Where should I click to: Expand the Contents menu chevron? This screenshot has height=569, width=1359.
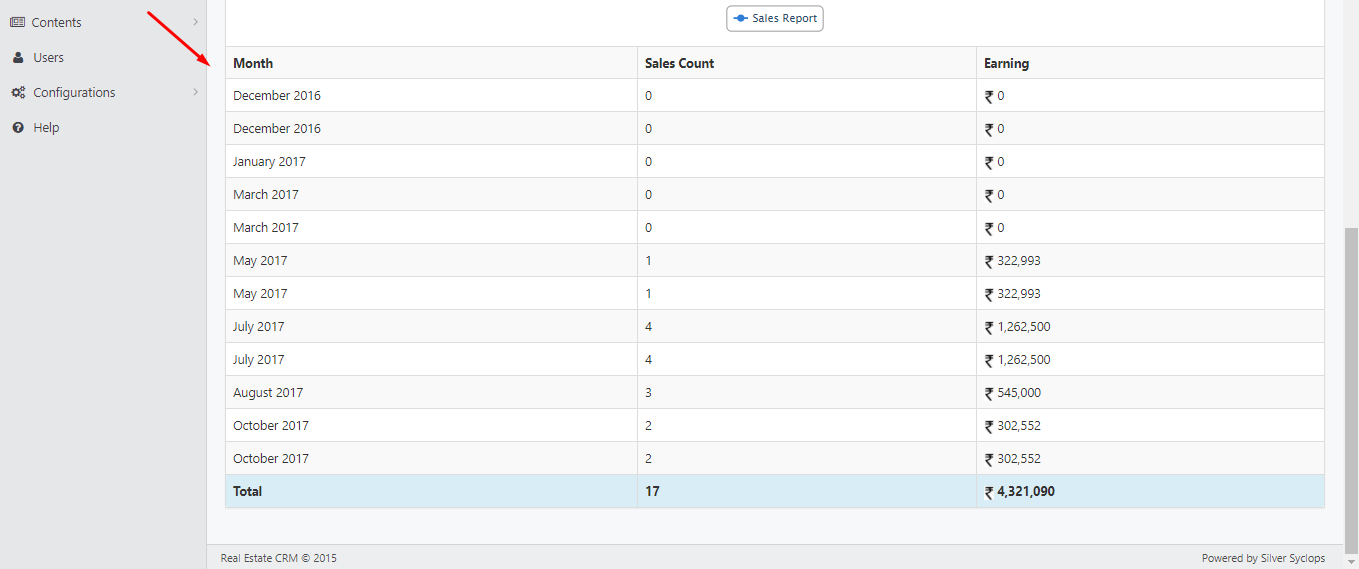[x=195, y=22]
